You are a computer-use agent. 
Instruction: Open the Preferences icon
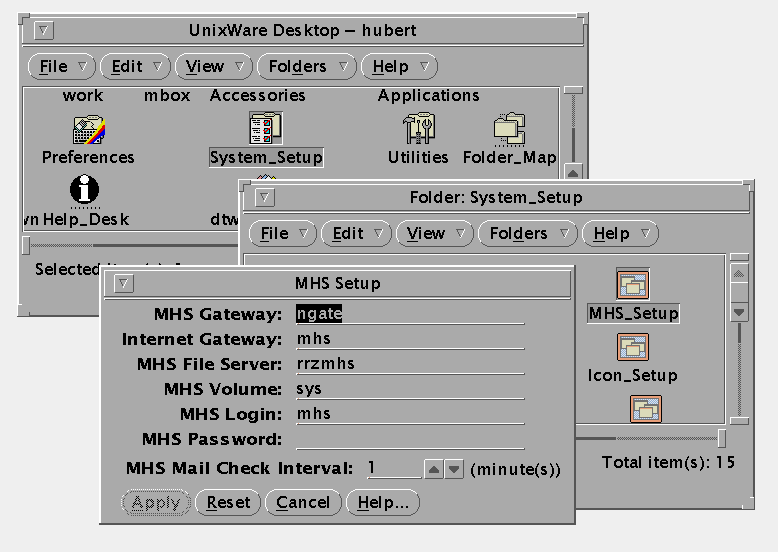88,130
